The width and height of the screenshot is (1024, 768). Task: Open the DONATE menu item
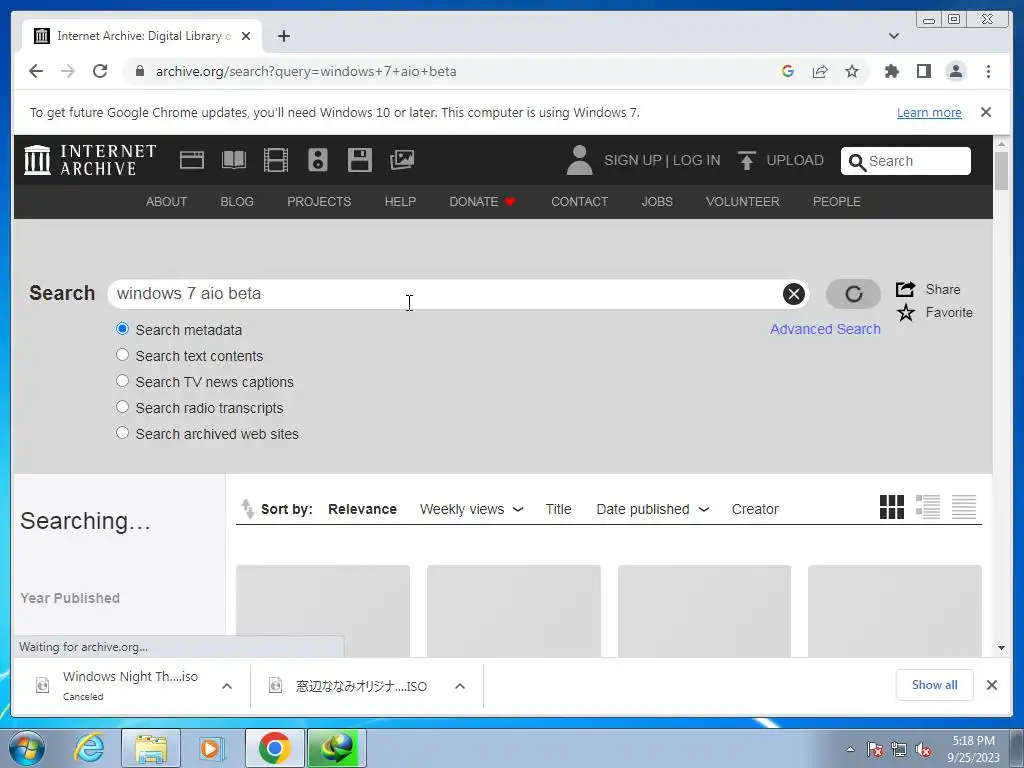tap(482, 202)
